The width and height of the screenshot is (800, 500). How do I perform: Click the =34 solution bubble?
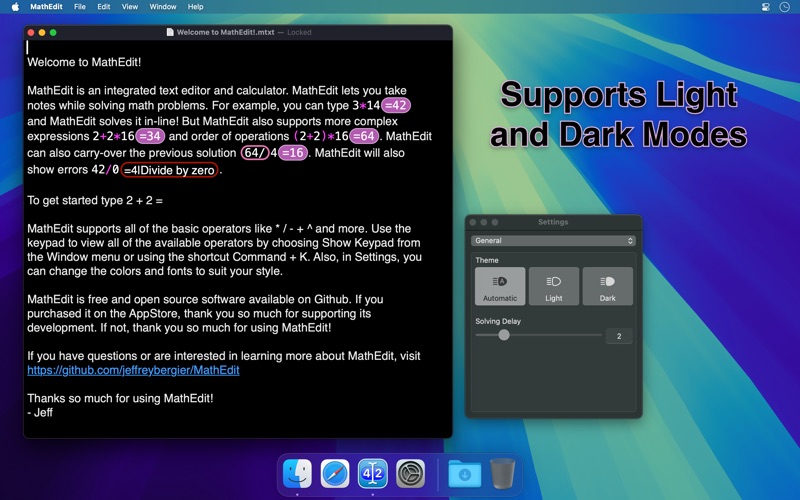tap(150, 136)
